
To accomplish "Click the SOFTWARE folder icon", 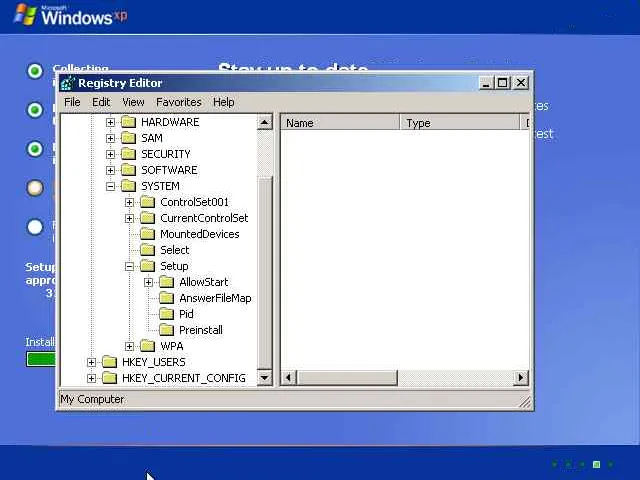I will pyautogui.click(x=129, y=170).
